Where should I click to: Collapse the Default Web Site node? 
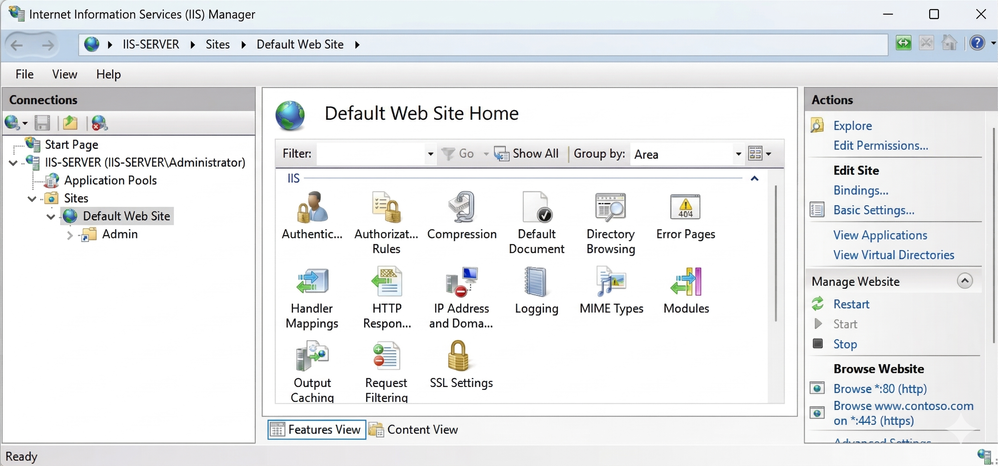pos(51,216)
